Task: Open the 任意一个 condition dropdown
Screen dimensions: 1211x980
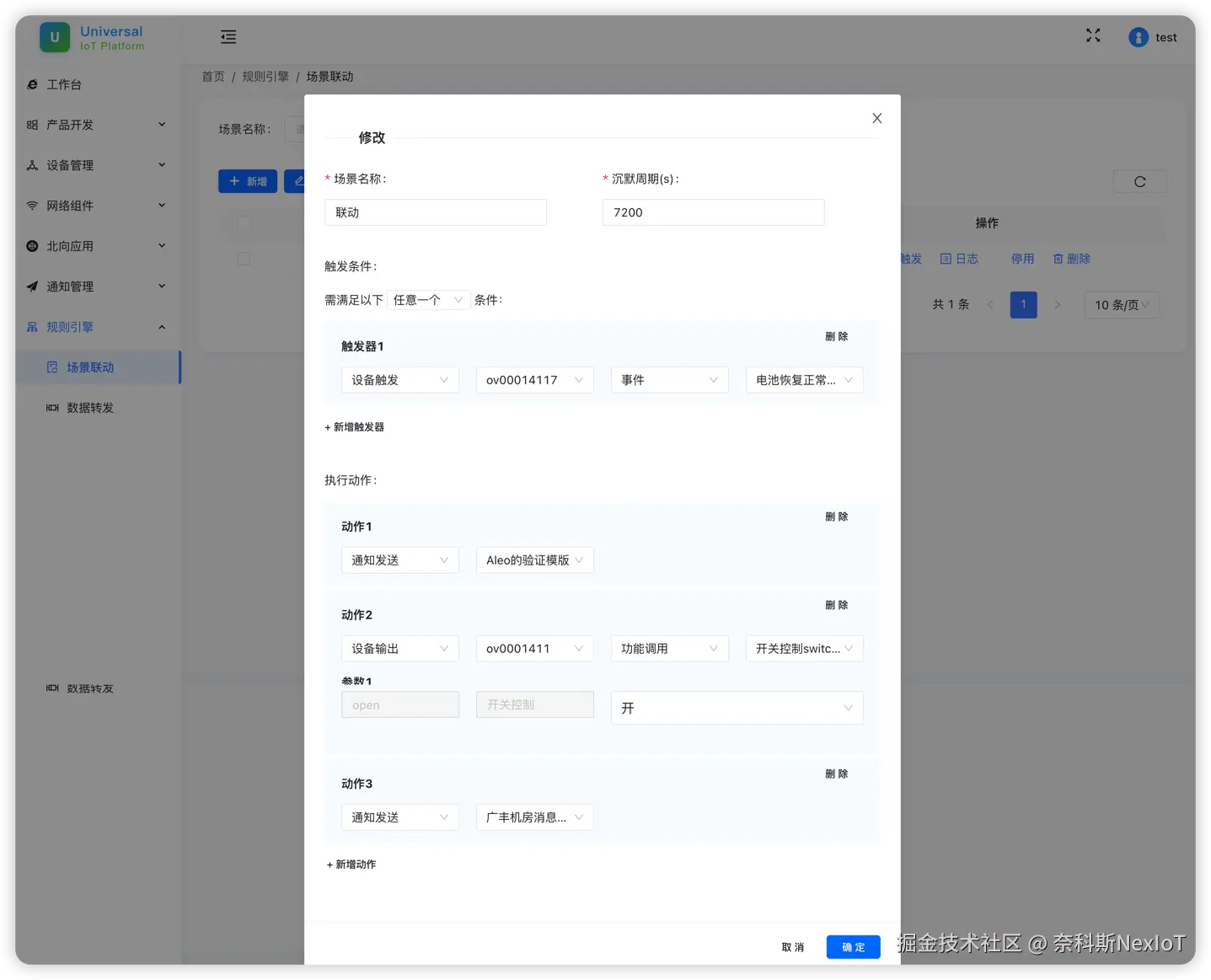Action: 428,299
